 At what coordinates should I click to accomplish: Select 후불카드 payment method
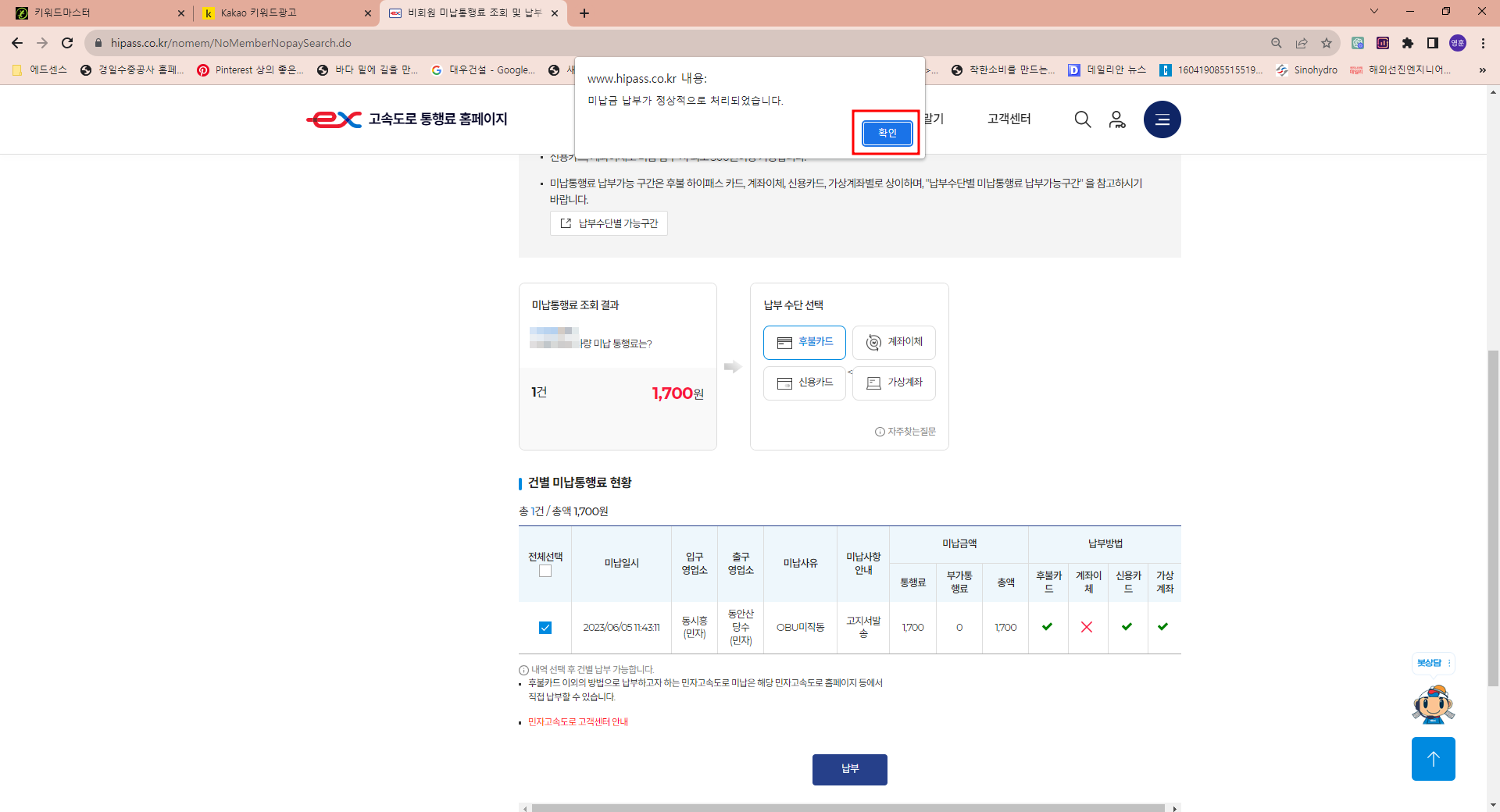click(804, 342)
